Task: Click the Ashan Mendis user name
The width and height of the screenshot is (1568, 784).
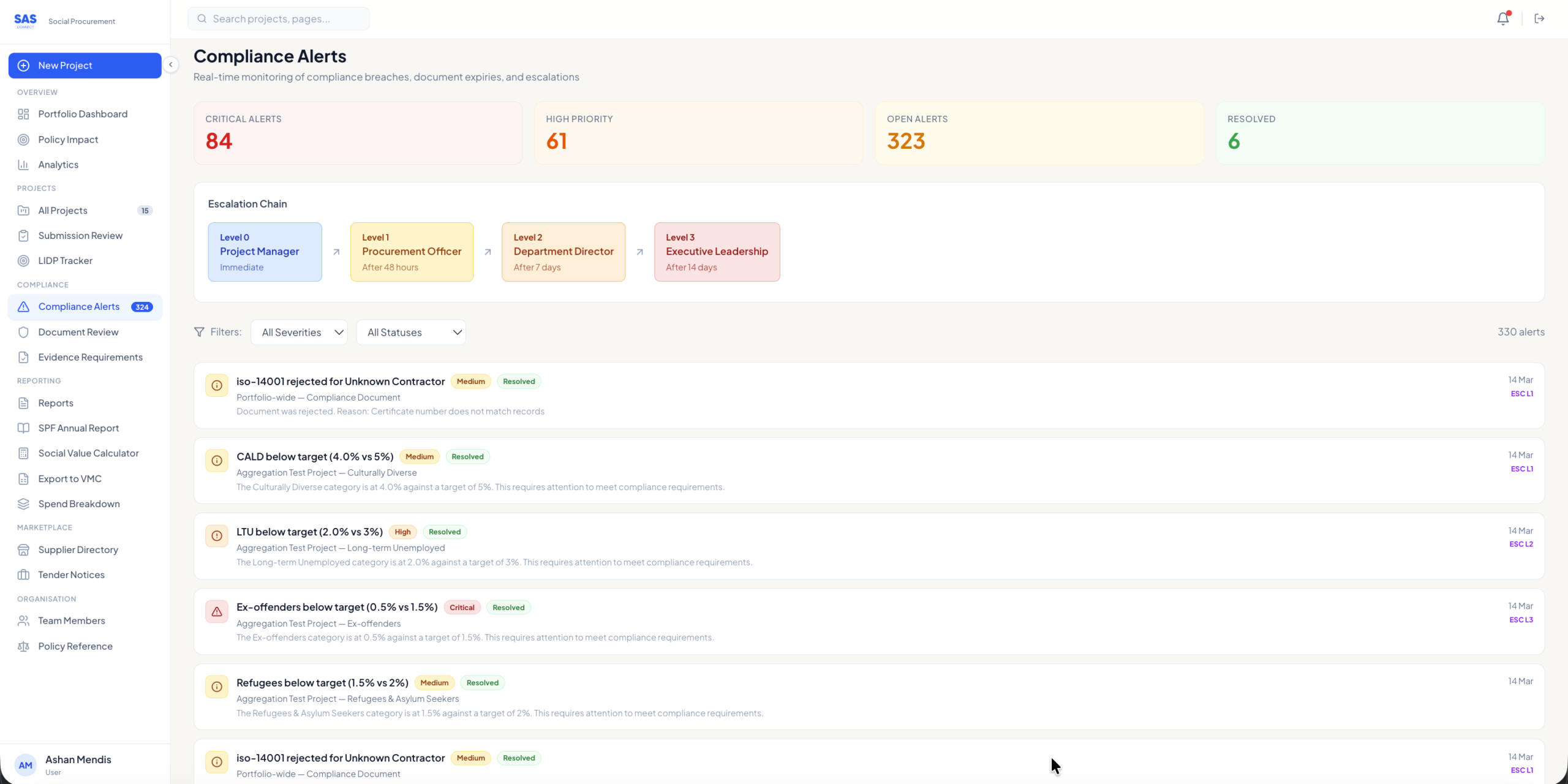Action: coord(78,760)
